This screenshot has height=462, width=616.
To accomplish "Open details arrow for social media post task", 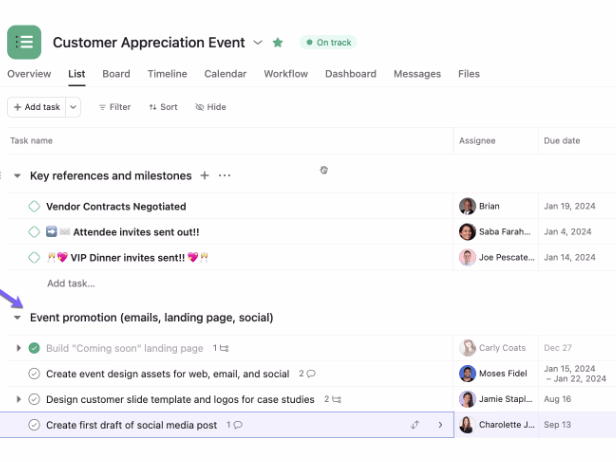I will click(440, 425).
